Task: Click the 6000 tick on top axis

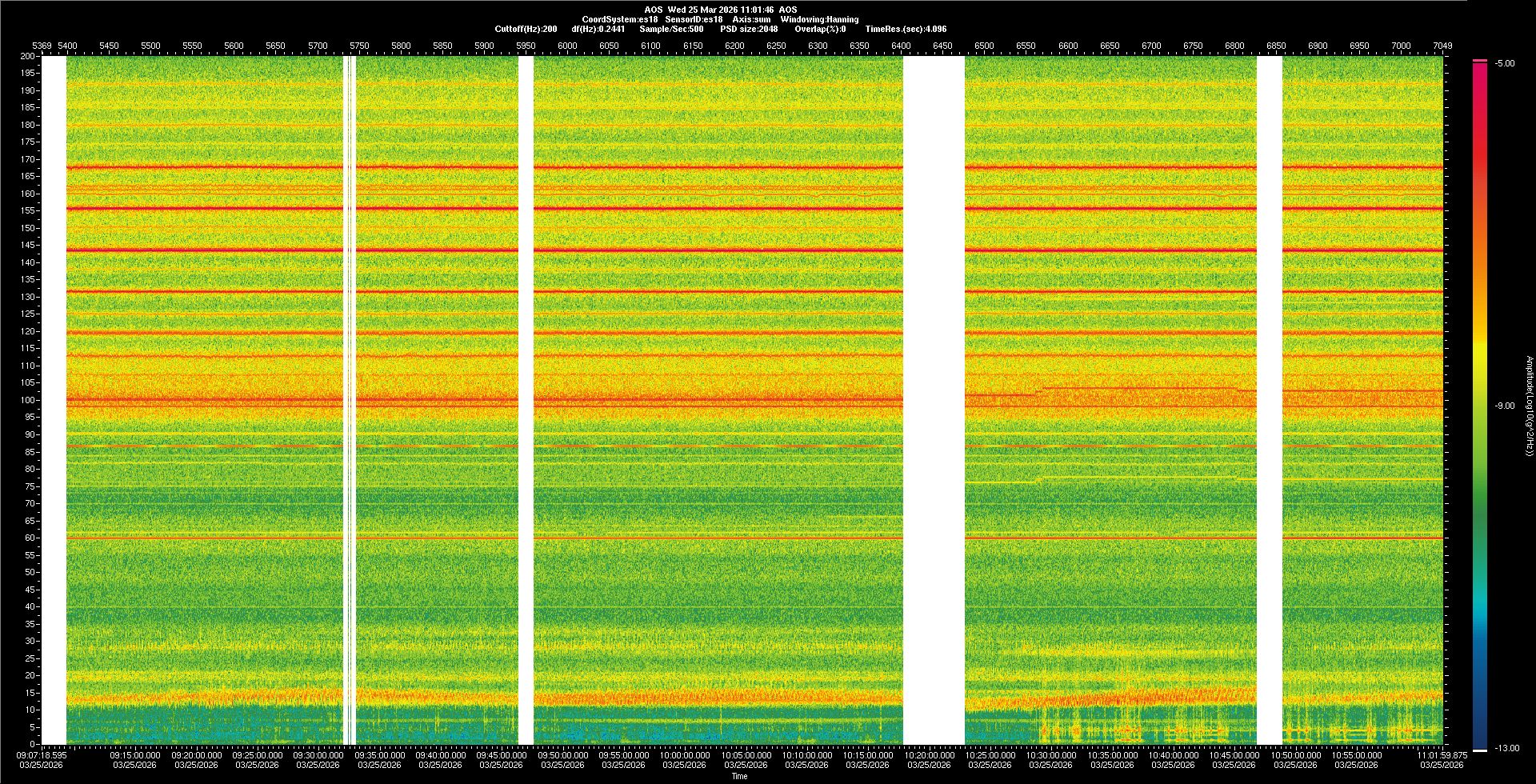Action: (x=567, y=46)
